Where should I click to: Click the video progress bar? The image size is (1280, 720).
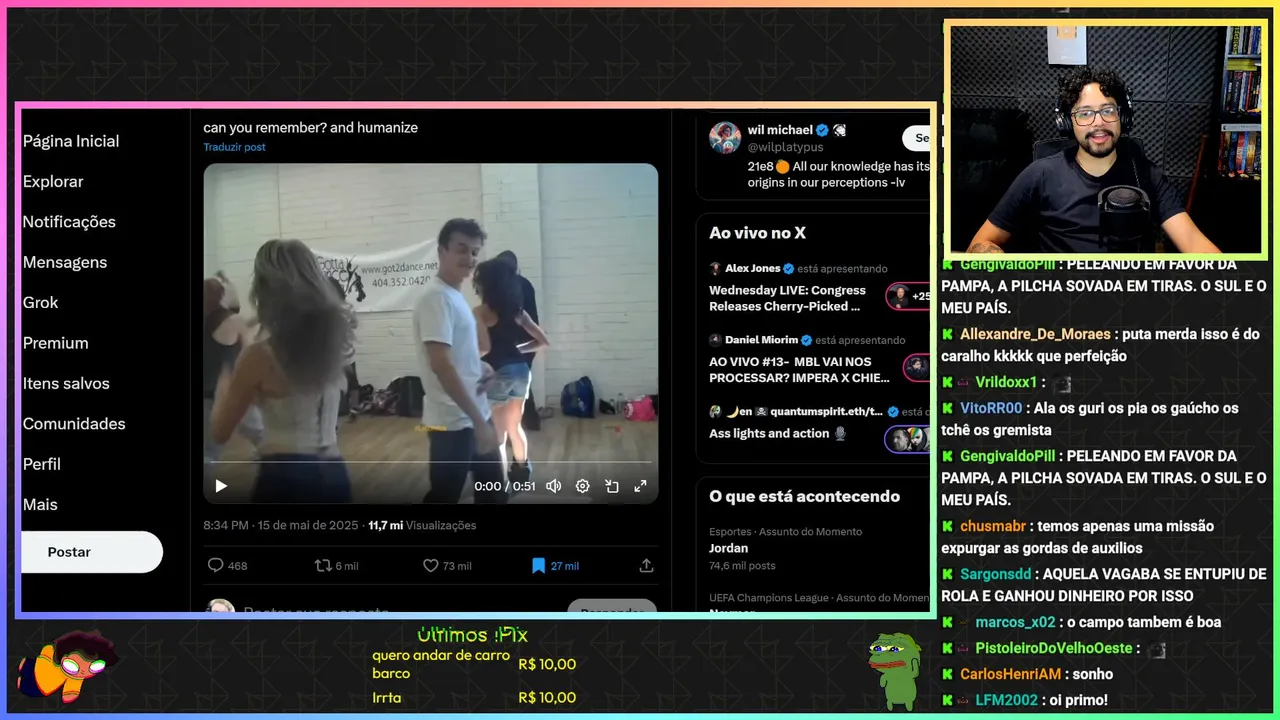pos(430,462)
